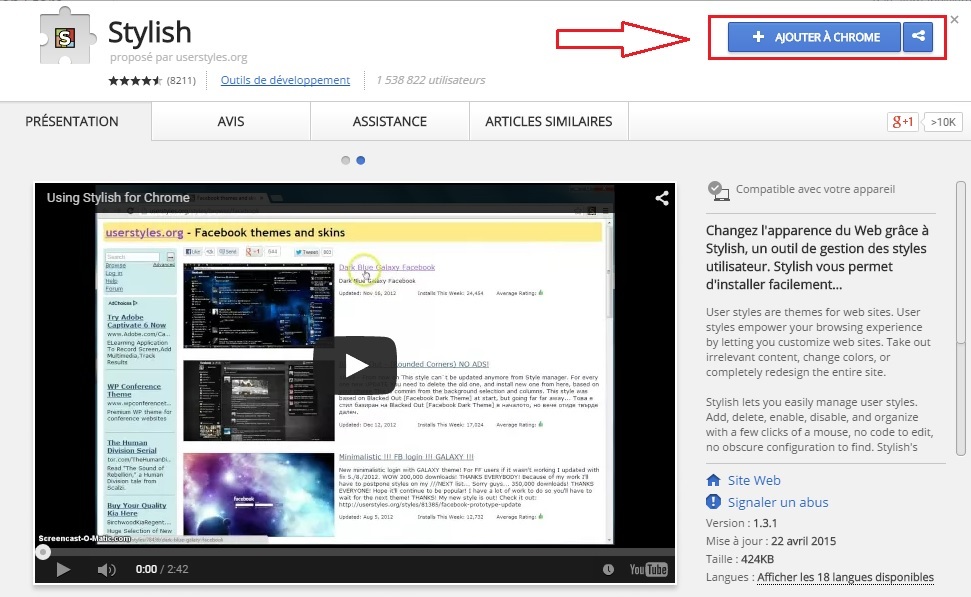The height and width of the screenshot is (597, 971).
Task: Click the blue share button beside Ajouter
Action: click(918, 37)
